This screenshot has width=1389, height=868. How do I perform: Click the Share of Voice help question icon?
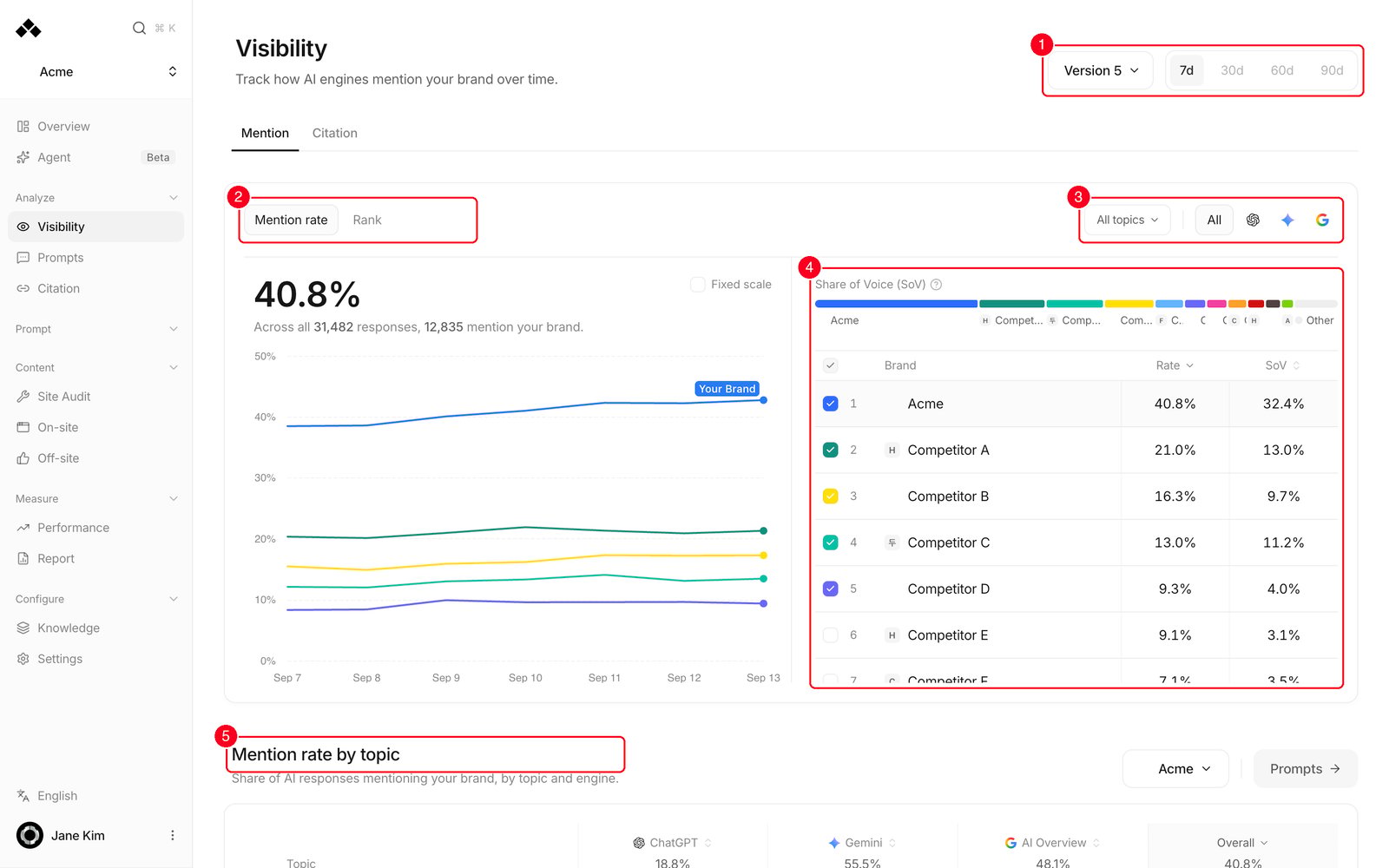937,285
